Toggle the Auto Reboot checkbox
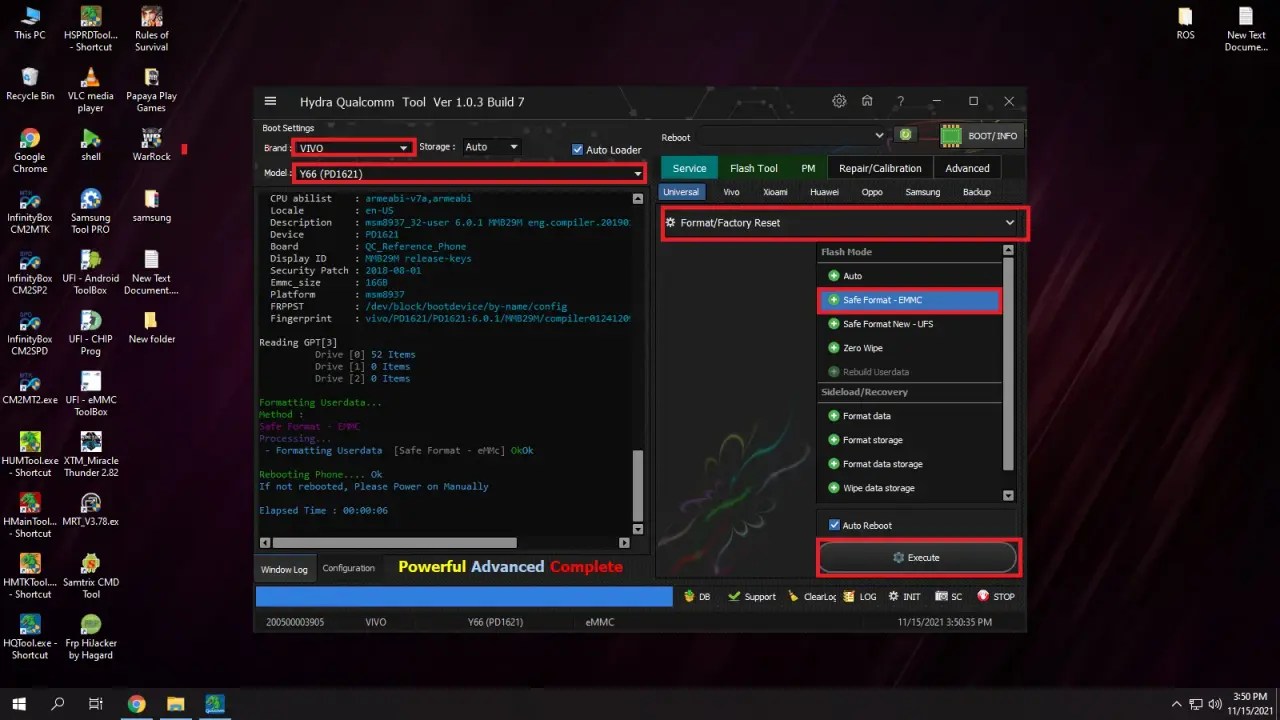This screenshot has width=1280, height=720. point(834,525)
